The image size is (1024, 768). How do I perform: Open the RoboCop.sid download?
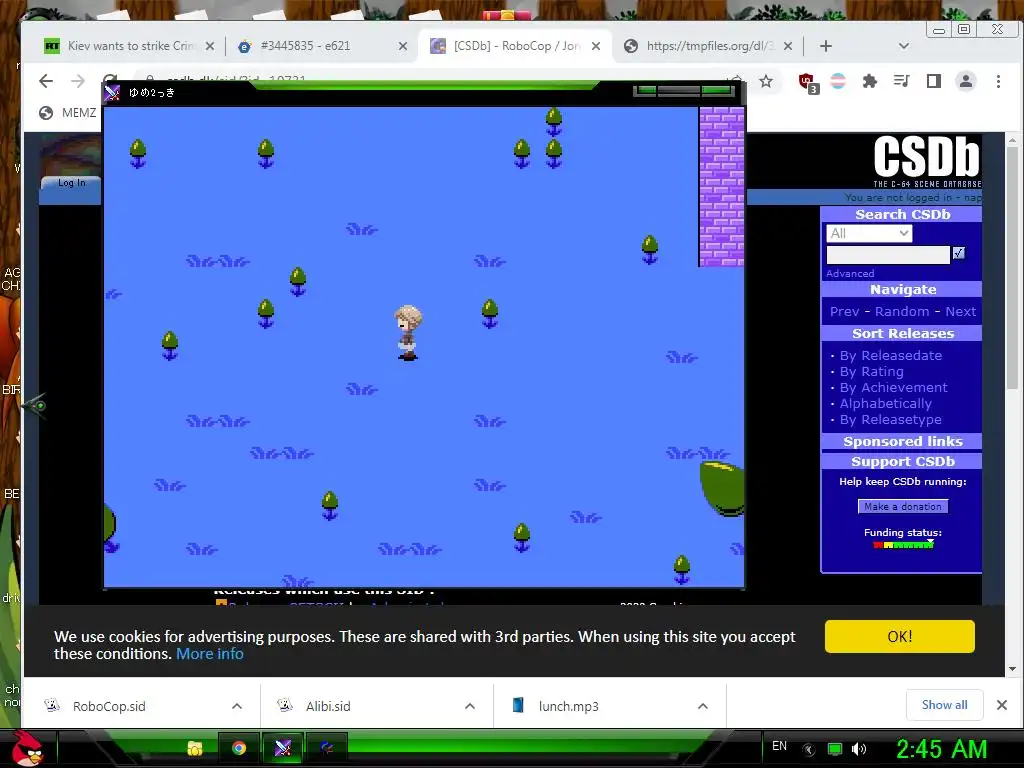point(109,706)
